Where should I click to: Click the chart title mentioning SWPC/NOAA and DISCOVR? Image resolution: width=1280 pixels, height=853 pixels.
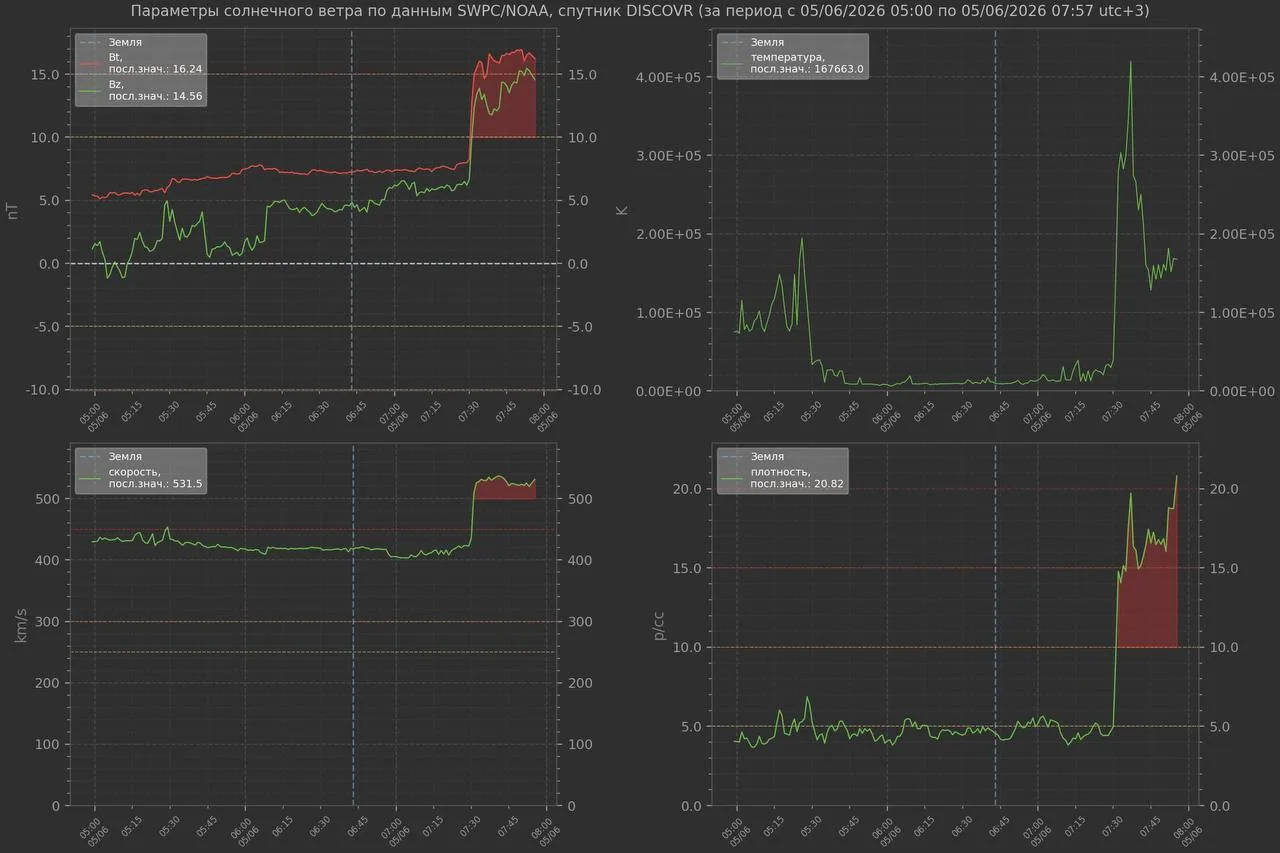click(639, 11)
